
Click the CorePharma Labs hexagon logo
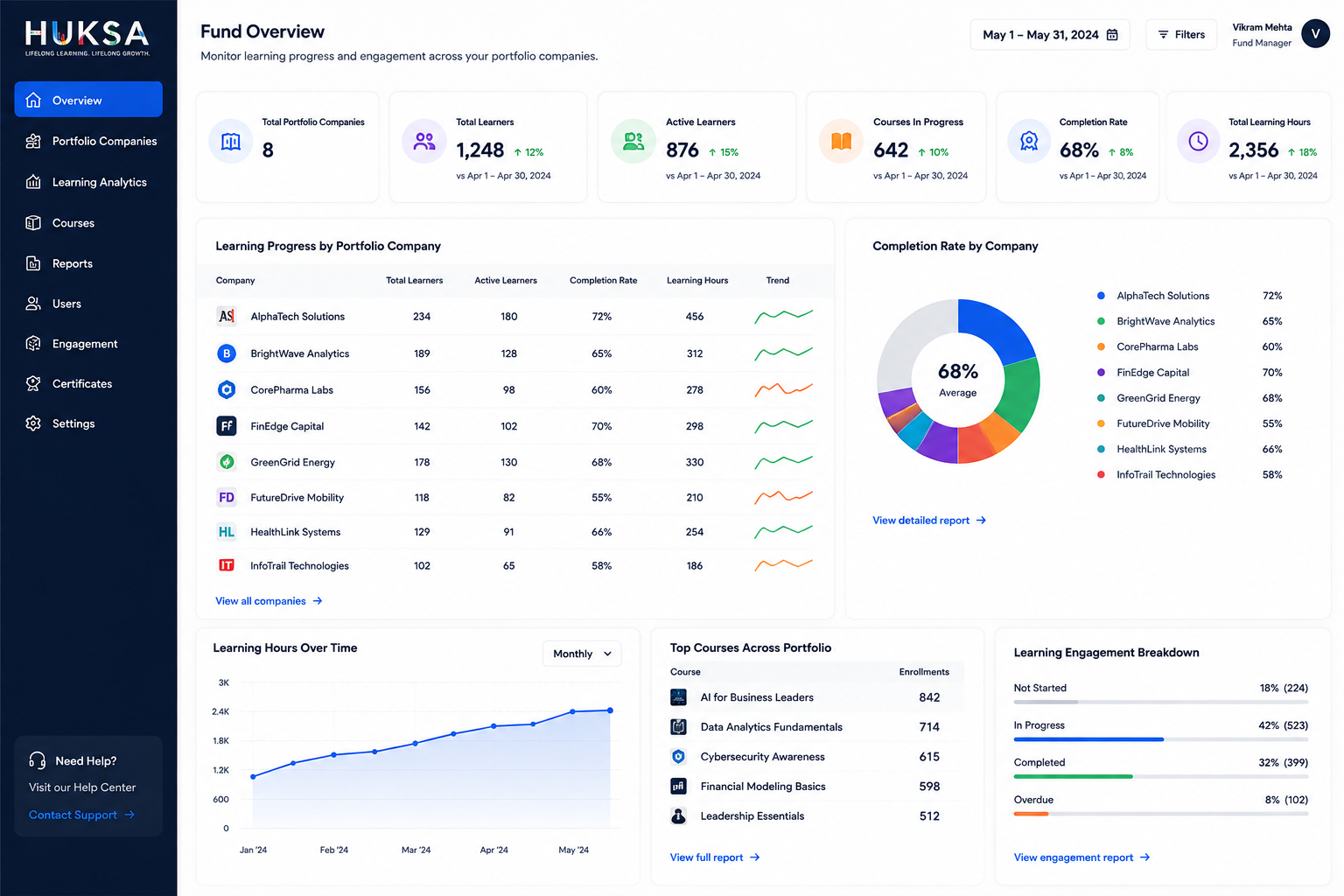click(x=227, y=389)
